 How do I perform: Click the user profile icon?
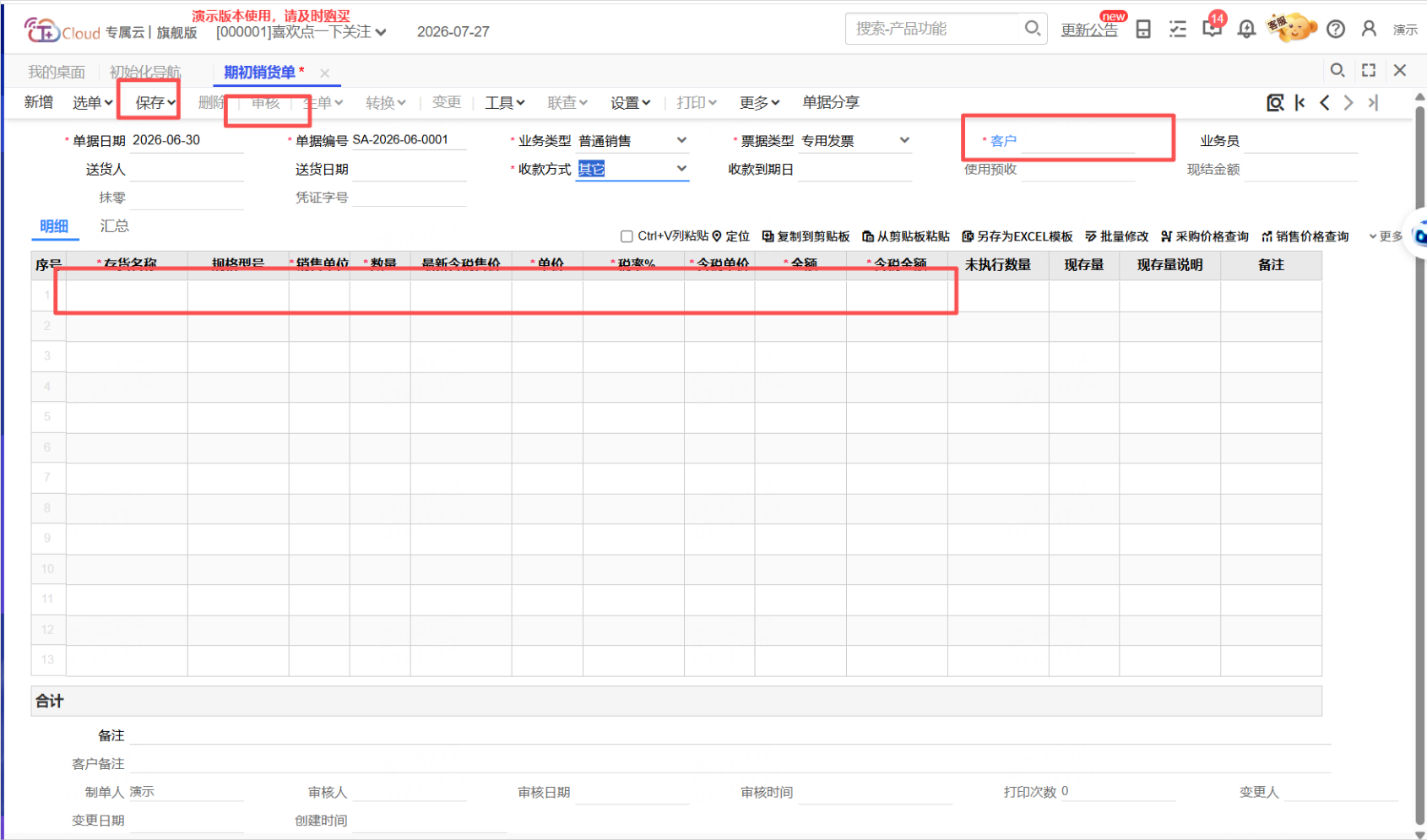(1369, 29)
